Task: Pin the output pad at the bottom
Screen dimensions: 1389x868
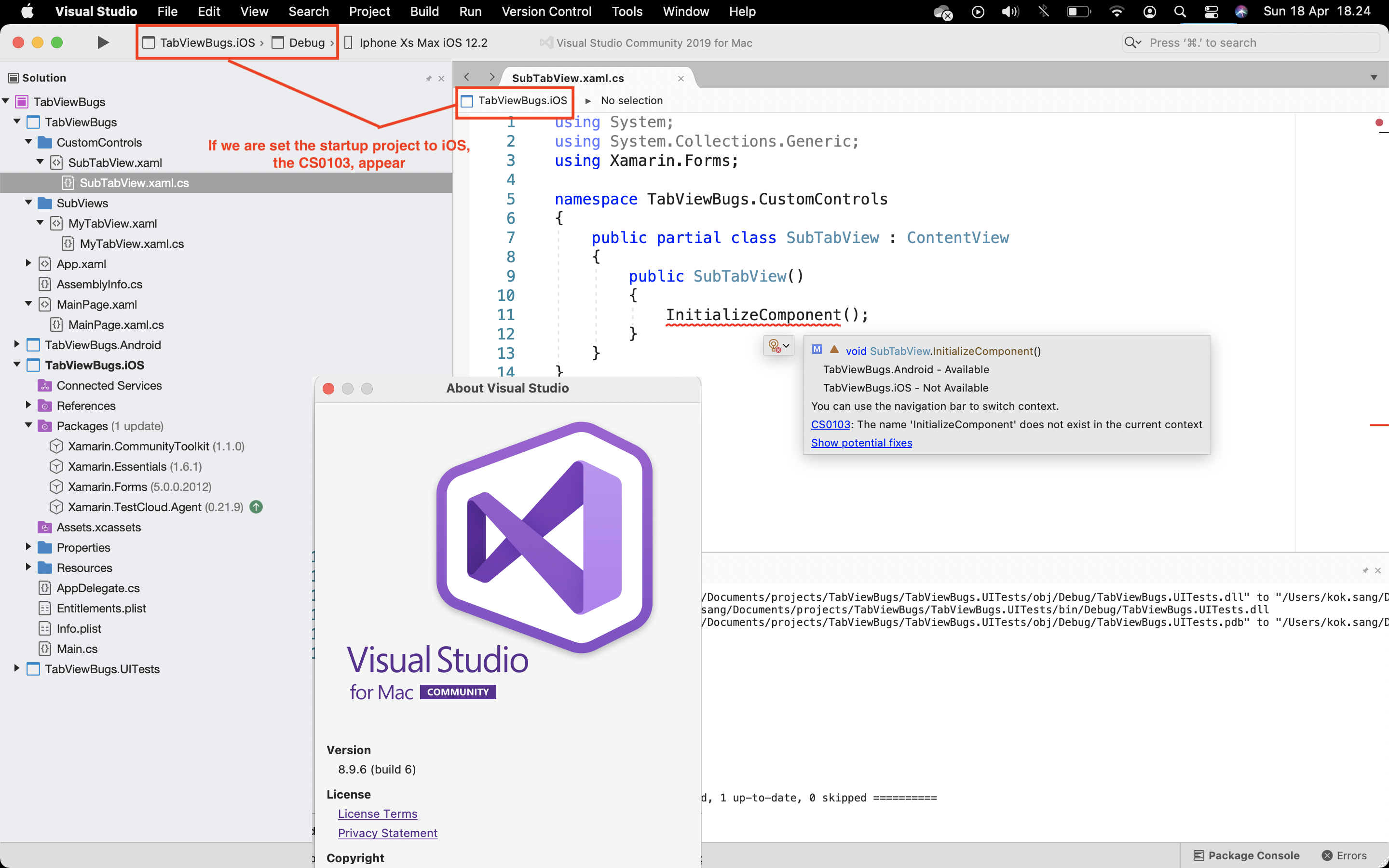Action: [1364, 570]
